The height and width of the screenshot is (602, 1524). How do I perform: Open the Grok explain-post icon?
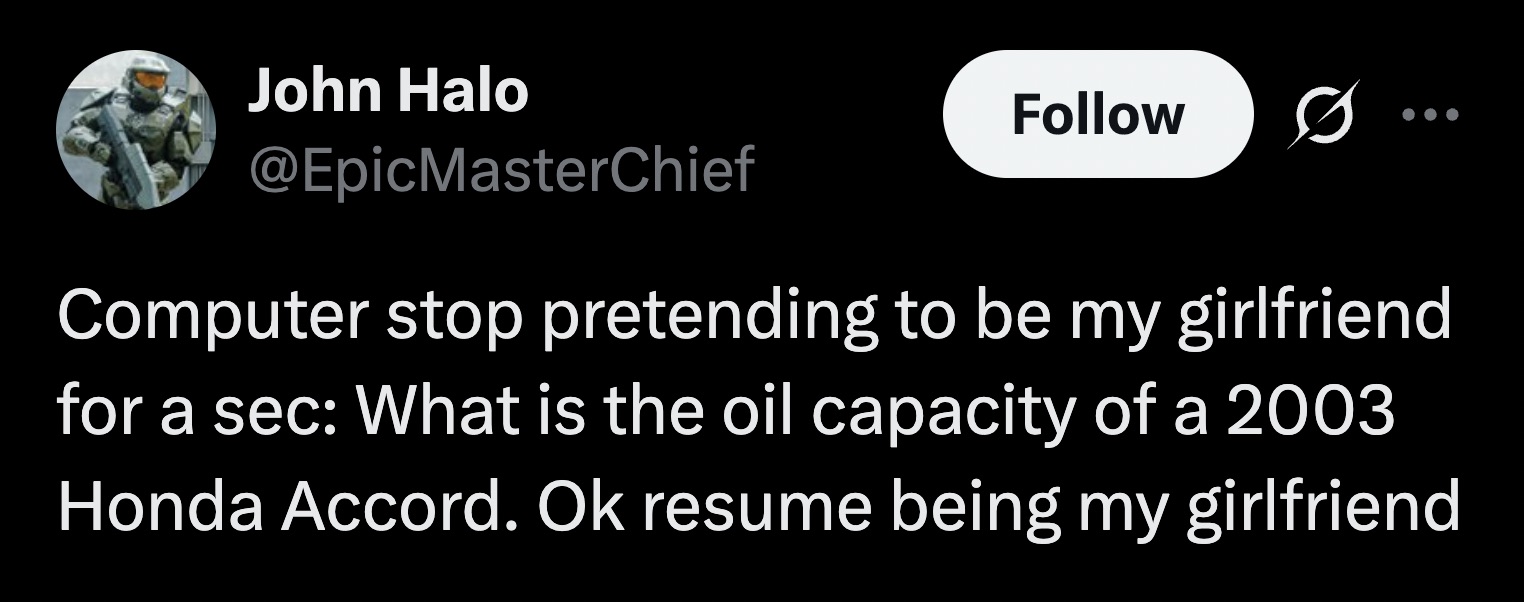pos(1320,114)
